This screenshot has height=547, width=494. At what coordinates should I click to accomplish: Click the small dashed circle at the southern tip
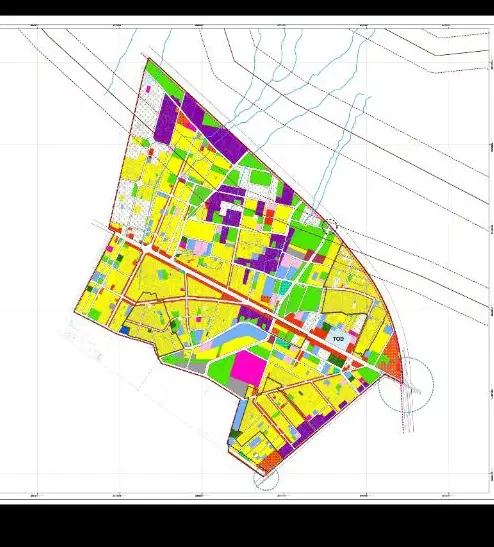266,478
